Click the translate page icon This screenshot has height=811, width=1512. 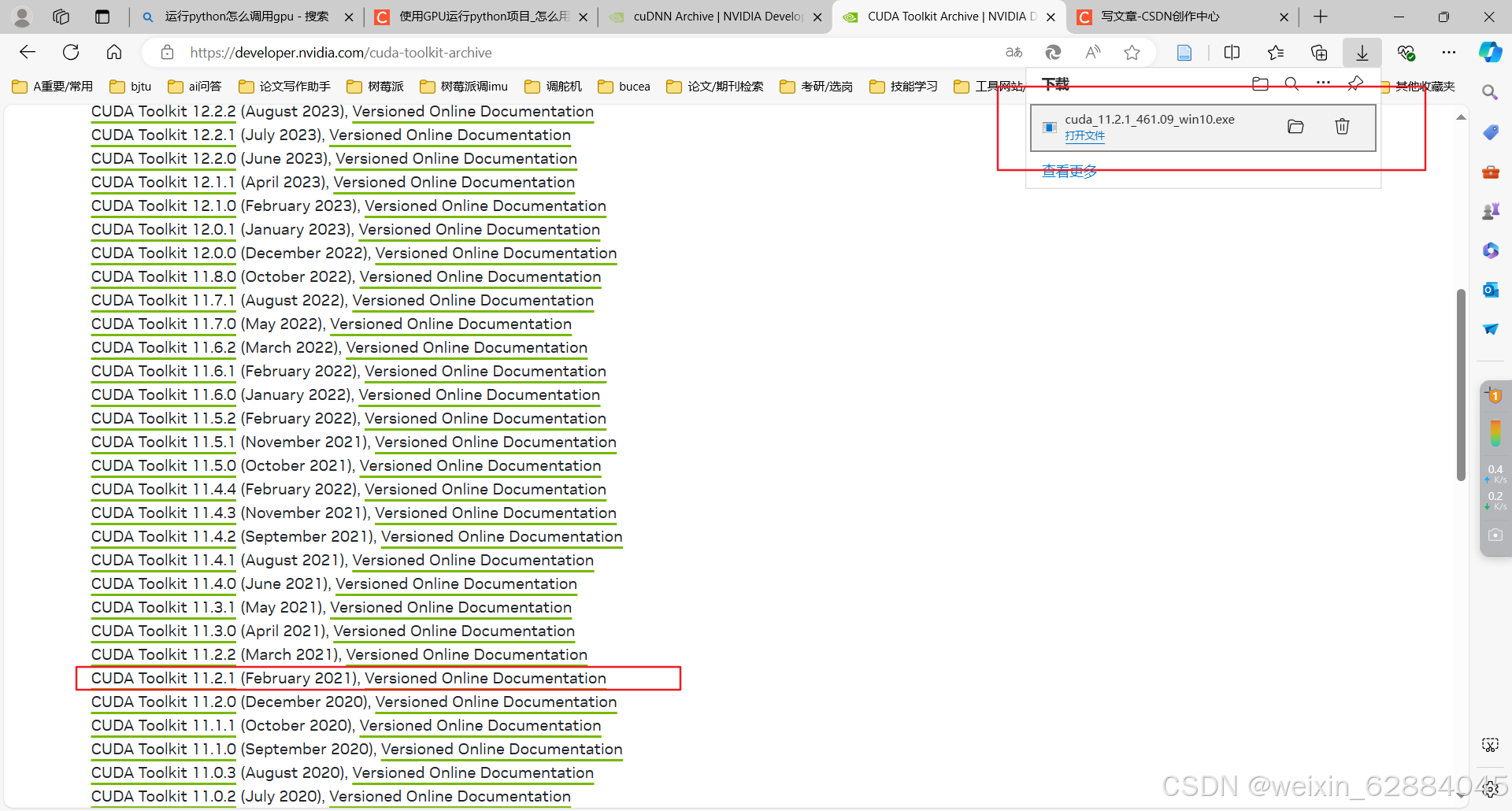pyautogui.click(x=1014, y=53)
